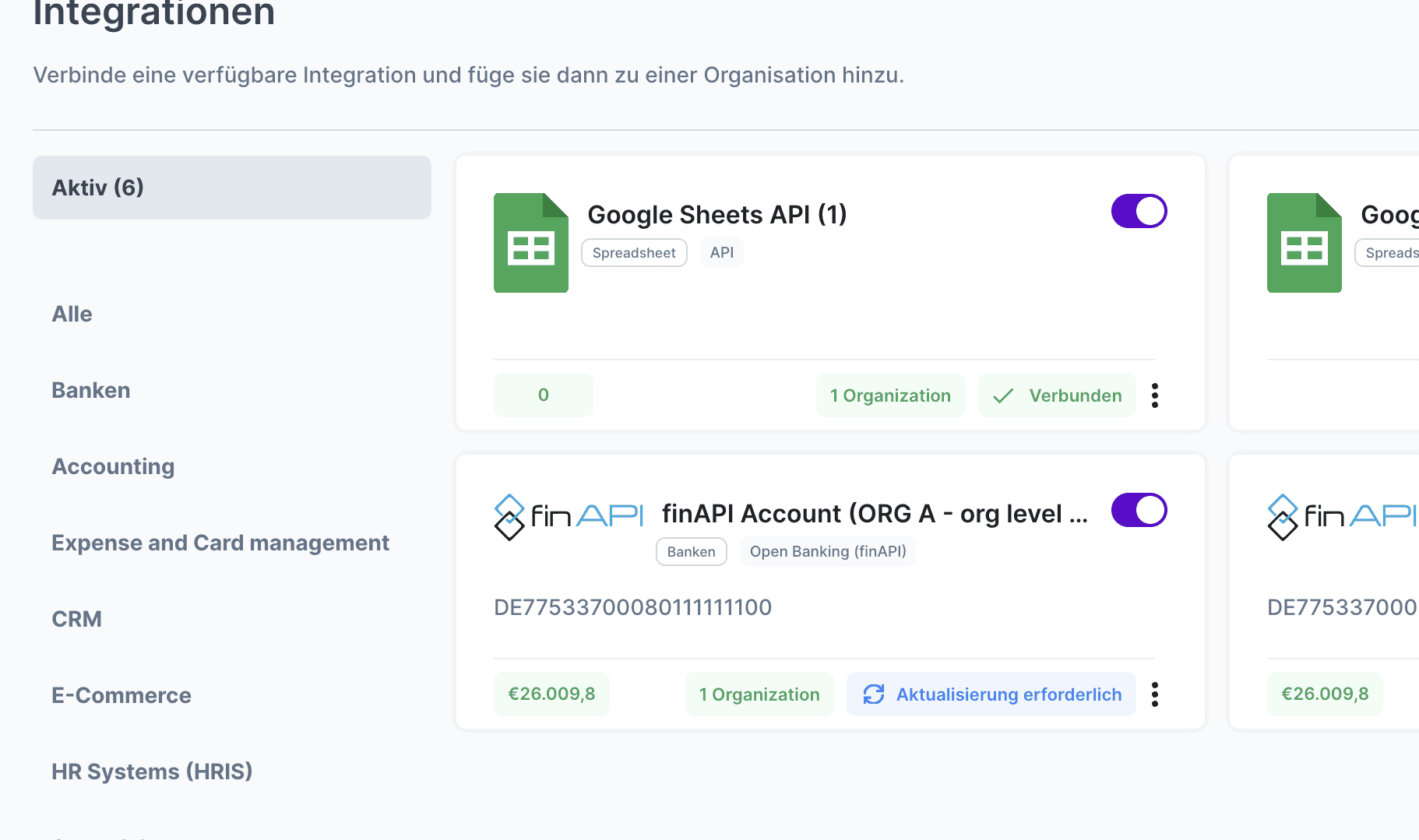The width and height of the screenshot is (1419, 840).
Task: Click the finAPI logo in ORG A card
Action: (x=569, y=516)
